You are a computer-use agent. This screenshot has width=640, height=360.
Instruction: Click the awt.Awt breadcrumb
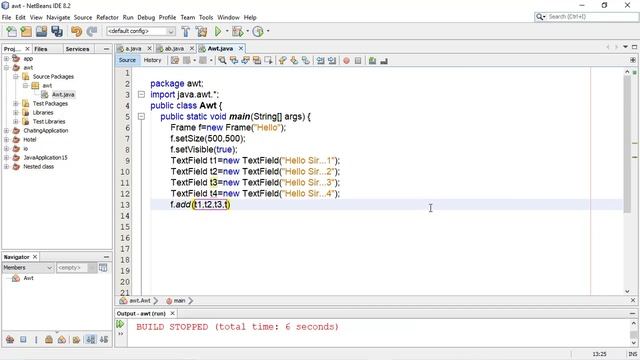(139, 301)
